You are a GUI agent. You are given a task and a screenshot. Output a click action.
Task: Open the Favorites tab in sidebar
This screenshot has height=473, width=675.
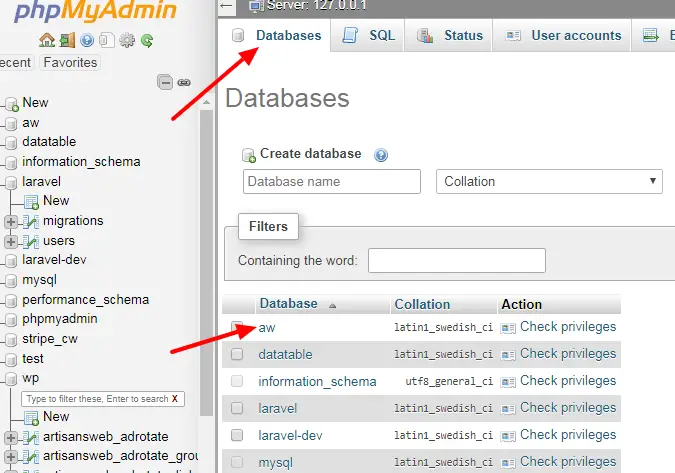(x=70, y=62)
